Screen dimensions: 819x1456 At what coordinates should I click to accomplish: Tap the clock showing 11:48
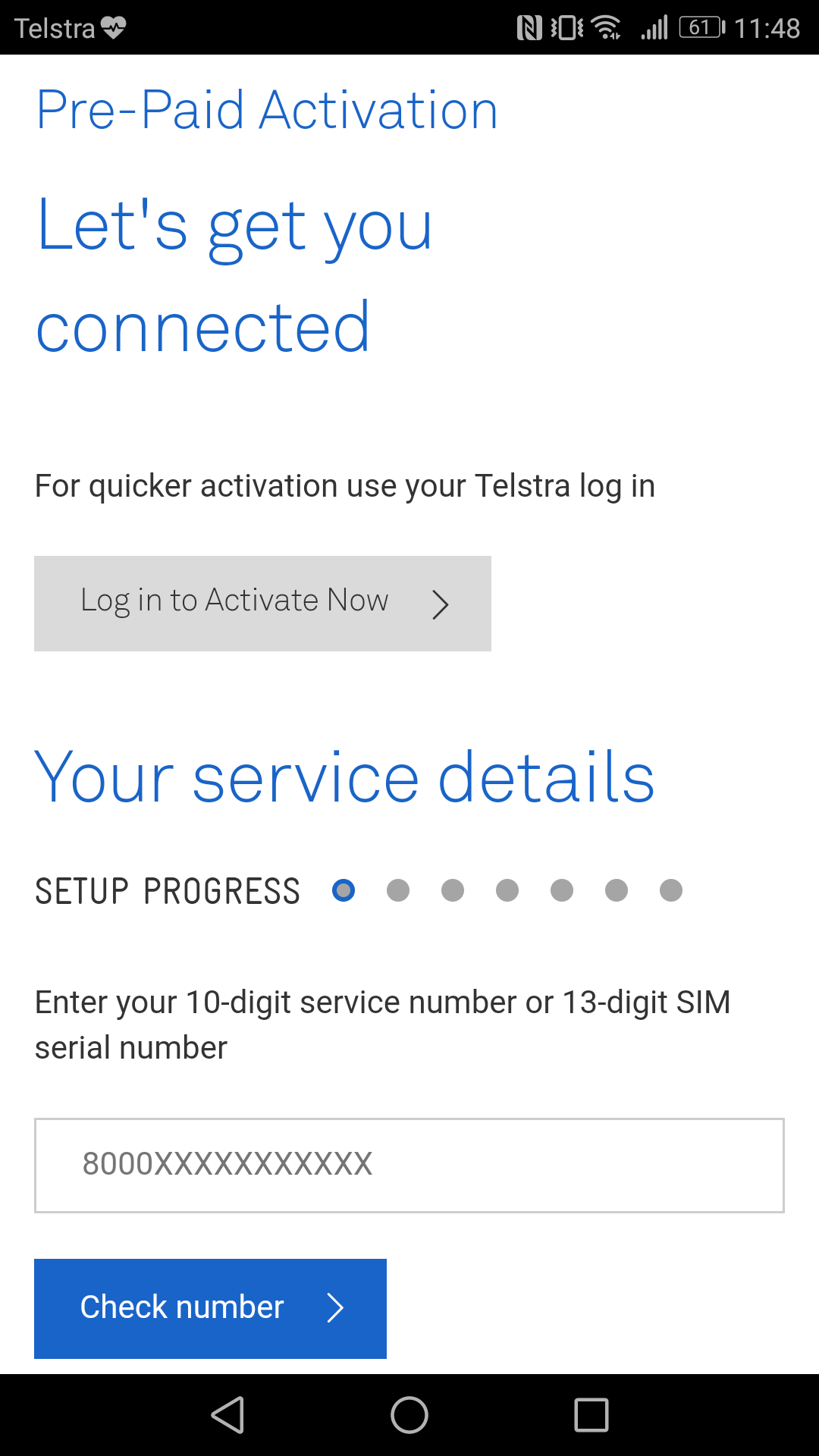767,28
